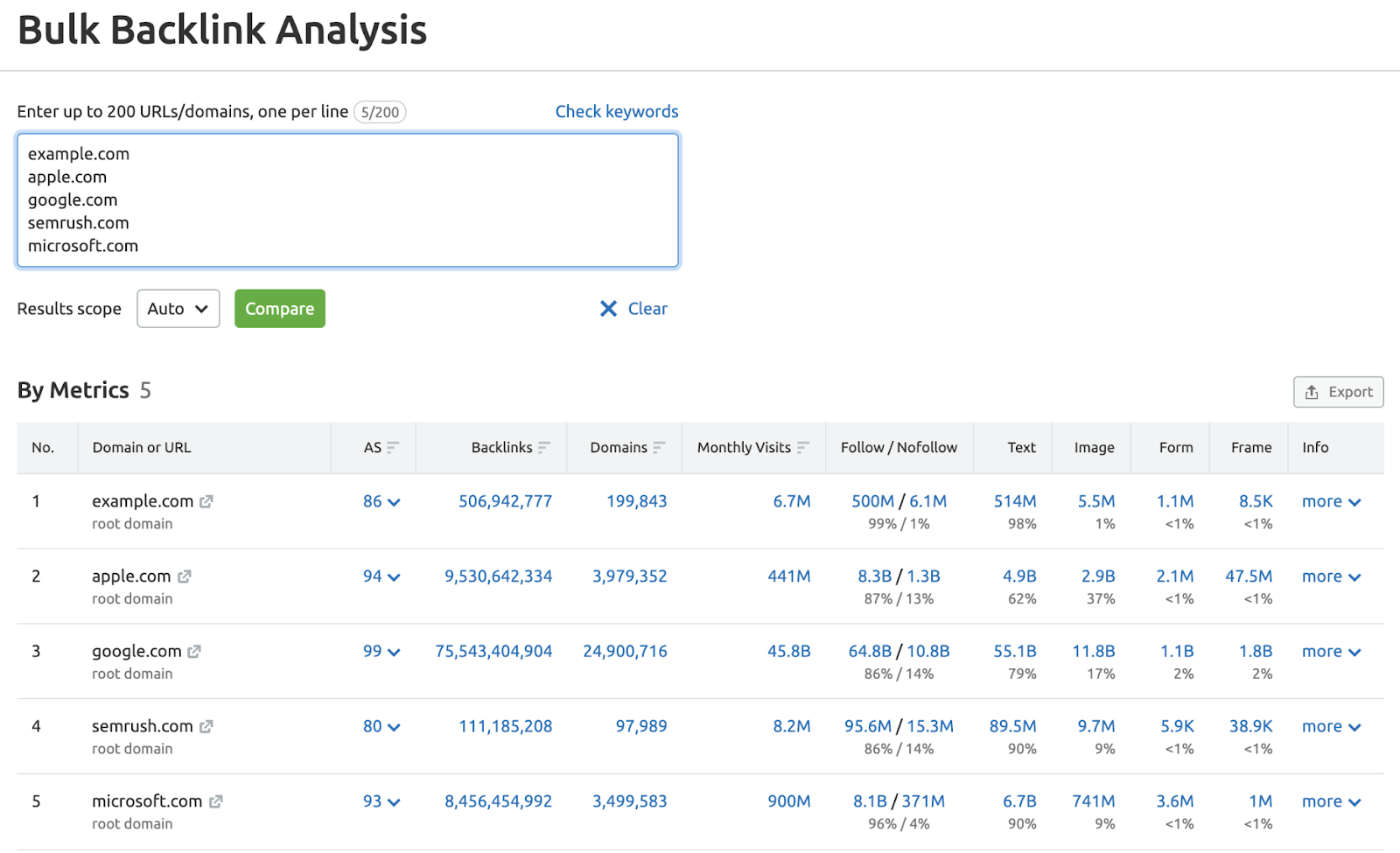
Task: Open backlinks count 75,543,404,904 for google.com
Action: point(493,652)
